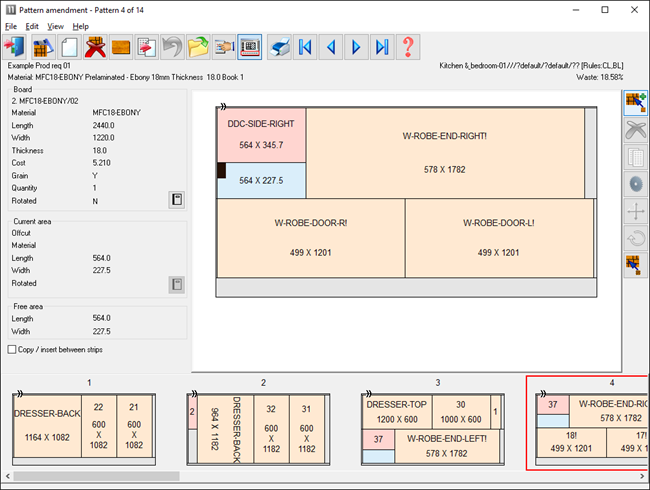650x490 pixels.
Task: Jump to the last pattern
Action: coord(381,47)
